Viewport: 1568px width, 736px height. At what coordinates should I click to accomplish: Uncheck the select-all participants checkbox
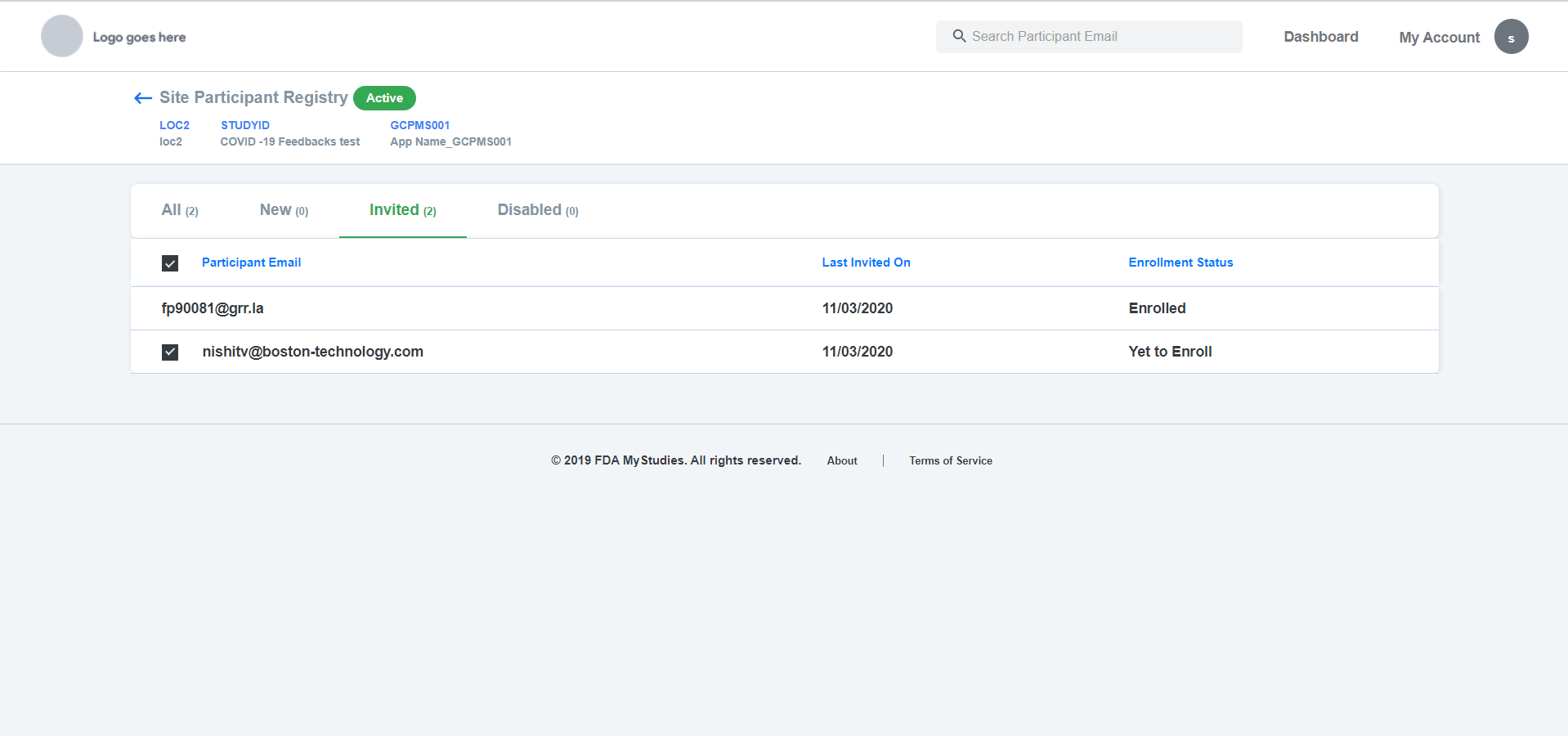[169, 263]
